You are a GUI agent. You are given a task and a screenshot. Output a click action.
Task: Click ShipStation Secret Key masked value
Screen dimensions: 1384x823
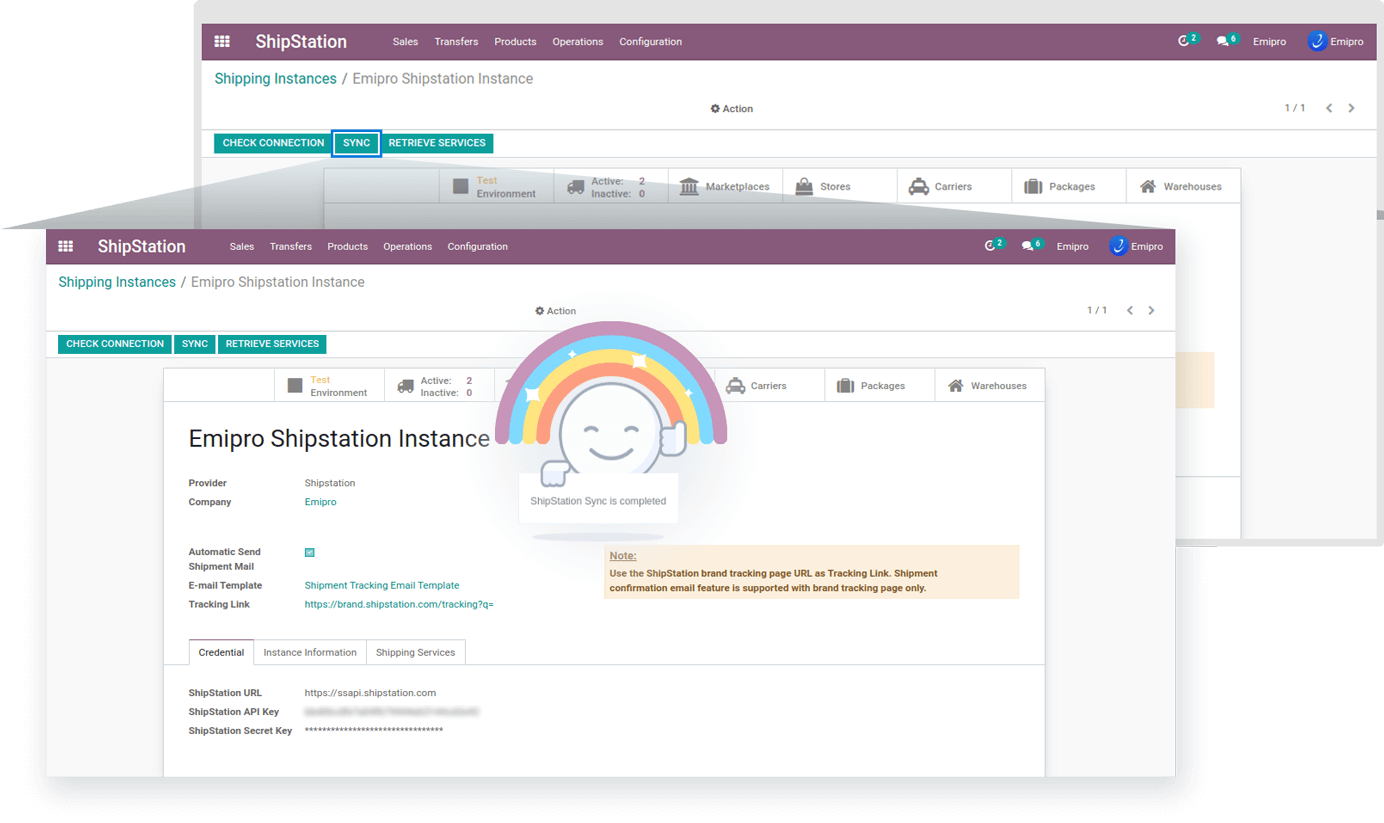(x=374, y=731)
